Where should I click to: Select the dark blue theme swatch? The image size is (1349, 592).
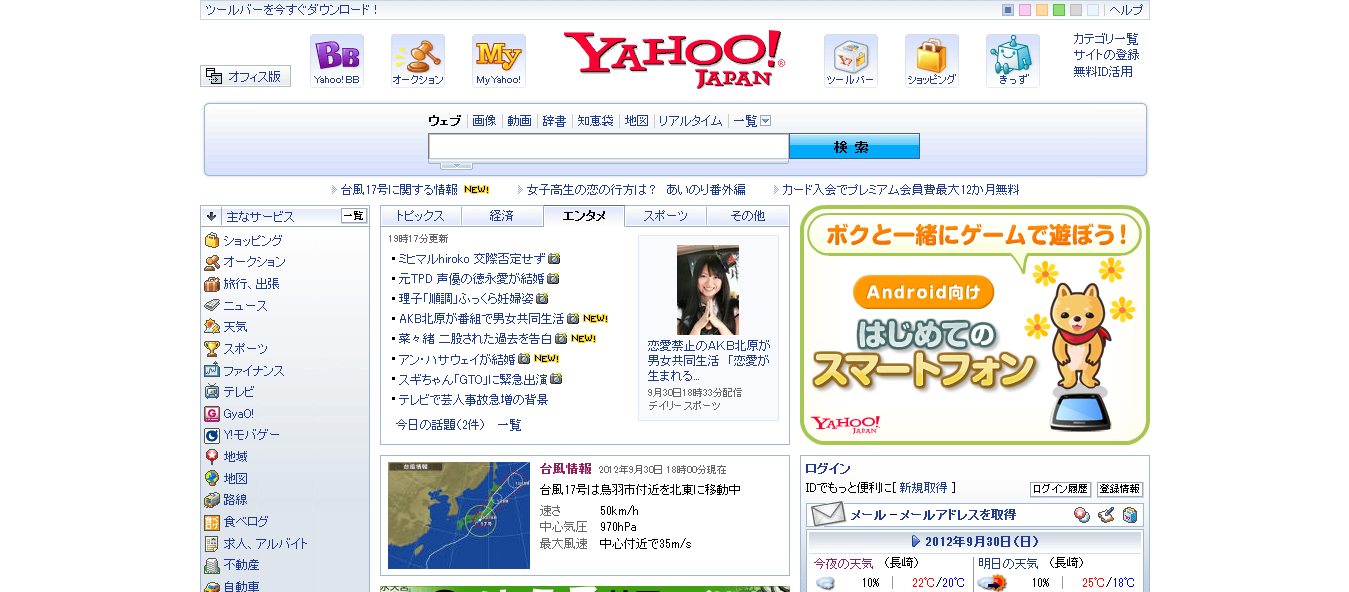tap(1008, 10)
